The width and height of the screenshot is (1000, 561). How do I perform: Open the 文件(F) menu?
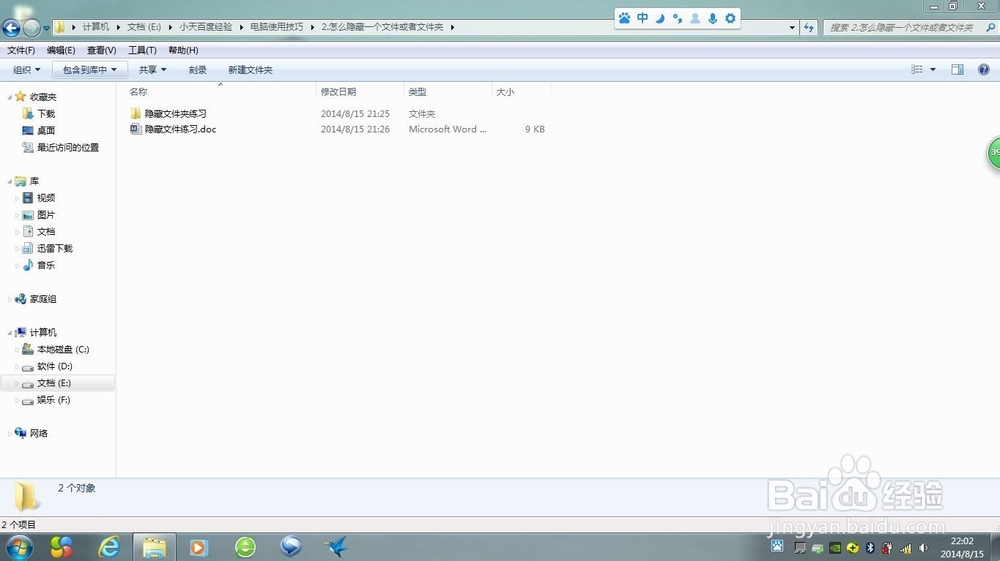point(21,50)
